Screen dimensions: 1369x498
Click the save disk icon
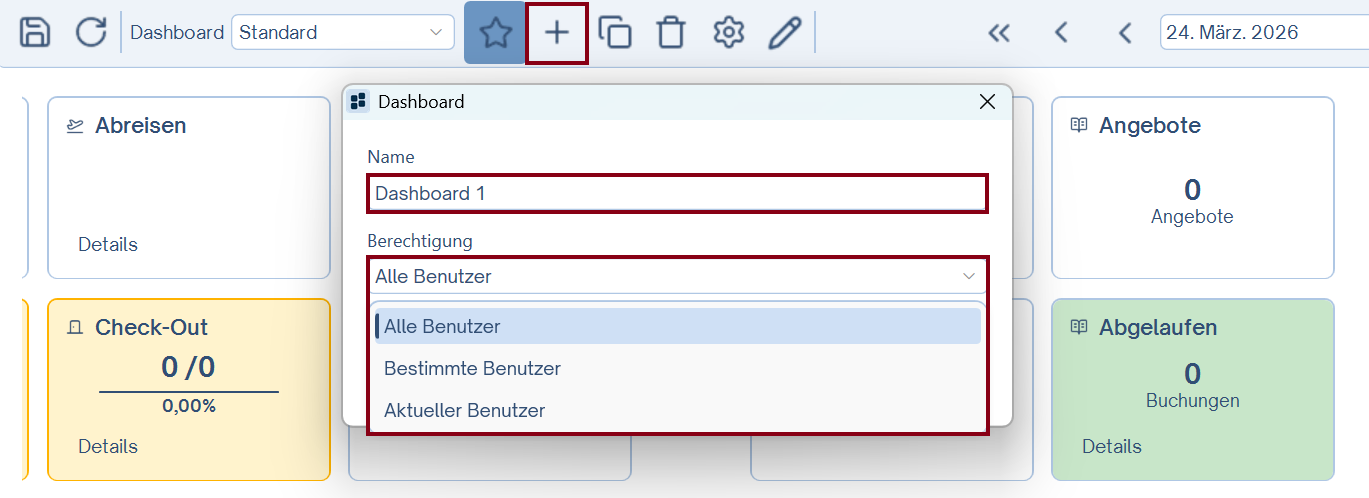pyautogui.click(x=35, y=32)
